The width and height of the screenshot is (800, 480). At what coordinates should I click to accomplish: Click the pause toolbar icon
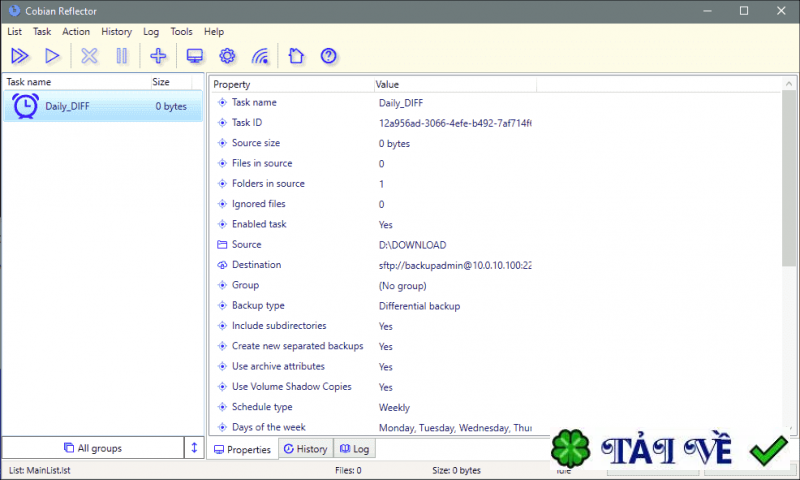click(121, 56)
